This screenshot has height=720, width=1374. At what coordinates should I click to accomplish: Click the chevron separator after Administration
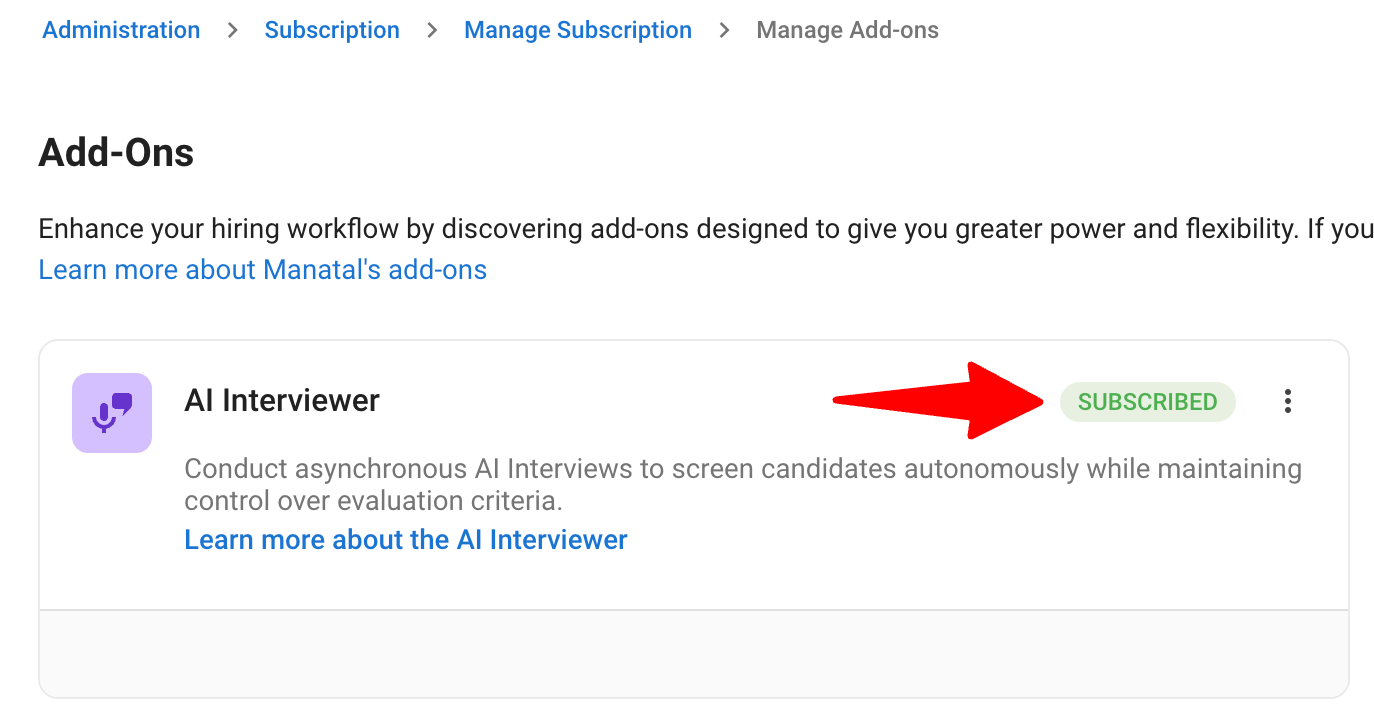(232, 31)
